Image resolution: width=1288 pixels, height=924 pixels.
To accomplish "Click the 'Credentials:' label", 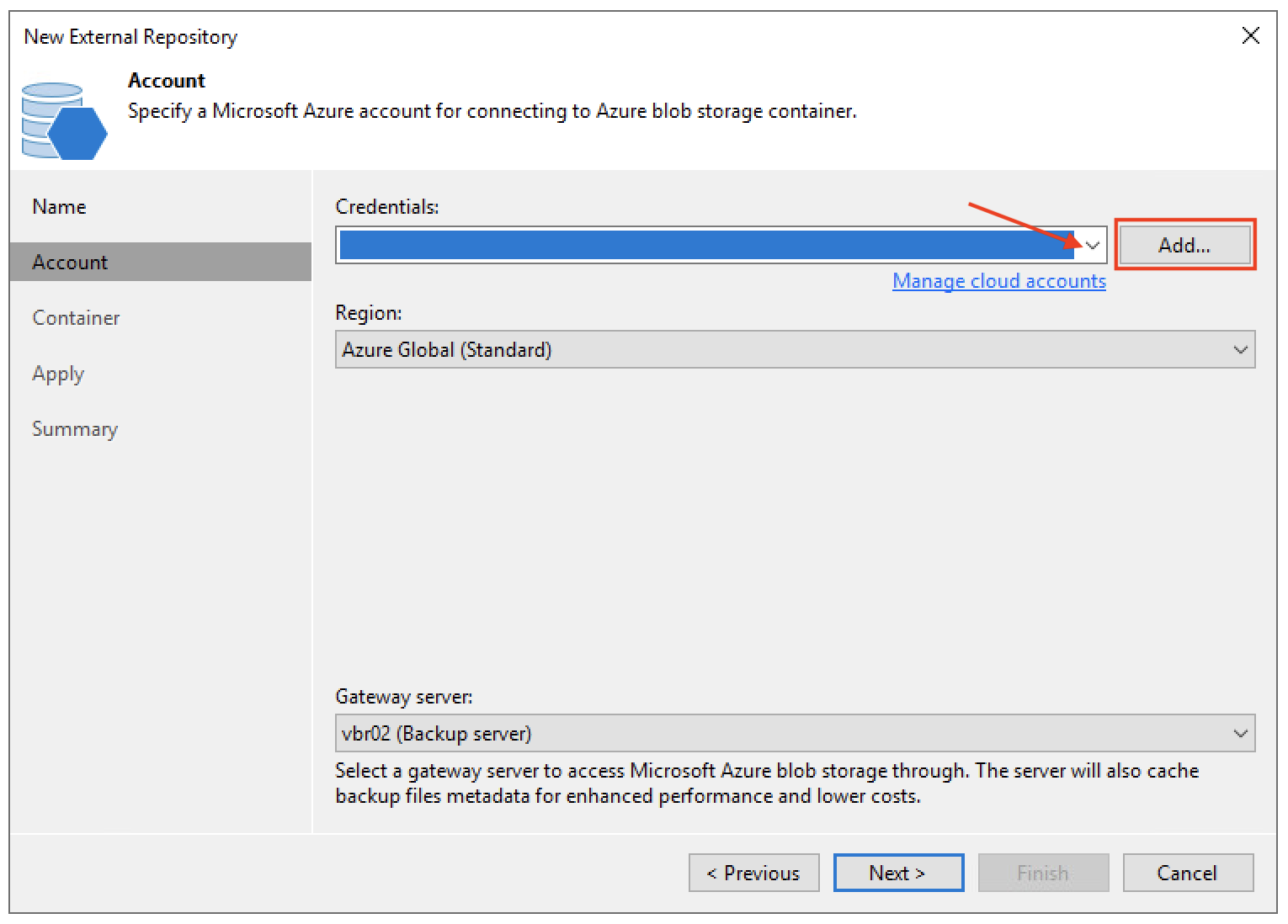I will coord(387,207).
